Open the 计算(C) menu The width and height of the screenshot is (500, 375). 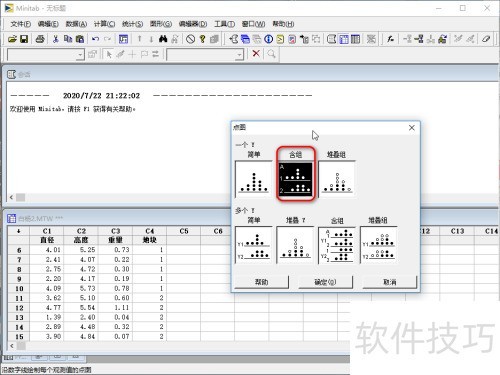coord(104,24)
